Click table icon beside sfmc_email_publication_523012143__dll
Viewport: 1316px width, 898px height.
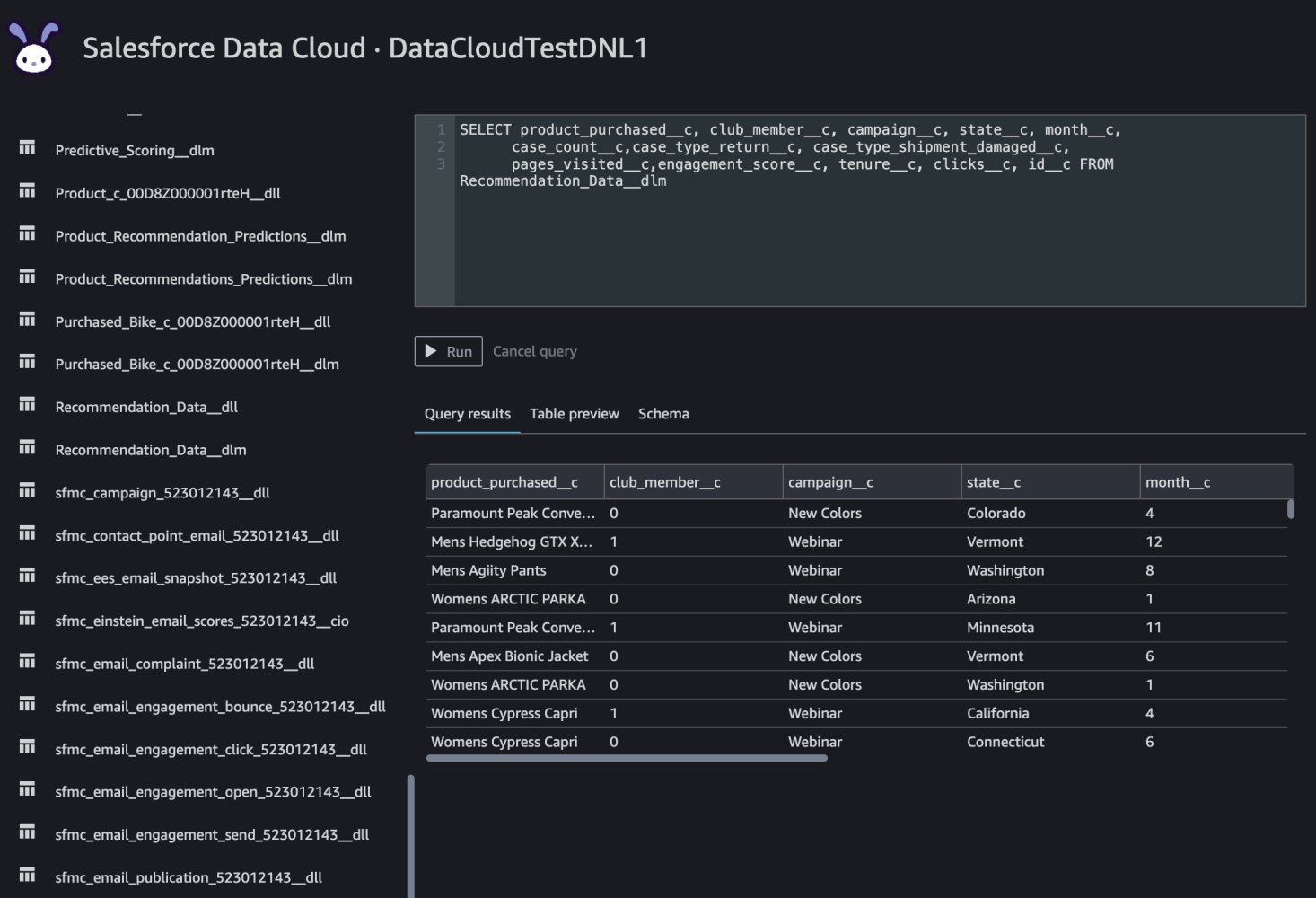tap(28, 876)
